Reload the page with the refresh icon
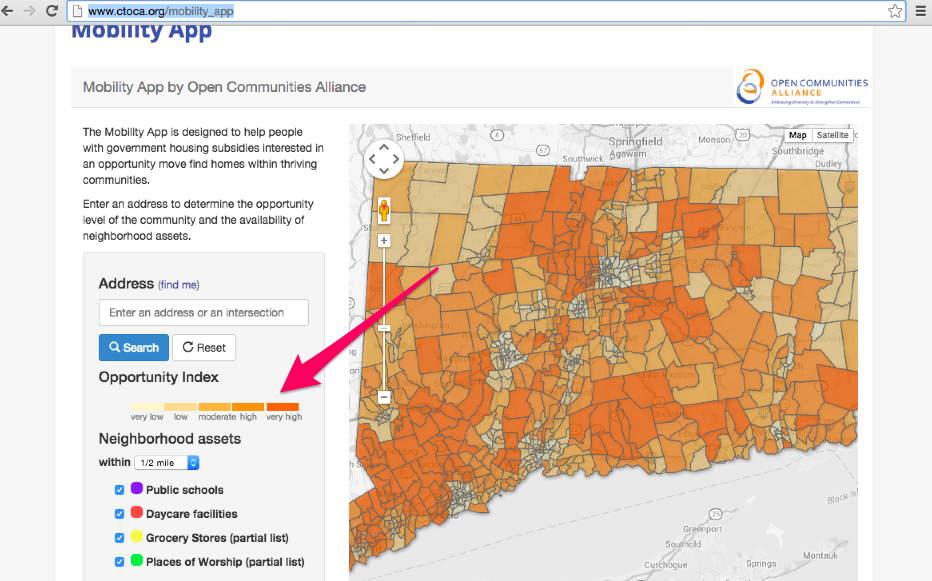The image size is (932, 581). coord(52,11)
